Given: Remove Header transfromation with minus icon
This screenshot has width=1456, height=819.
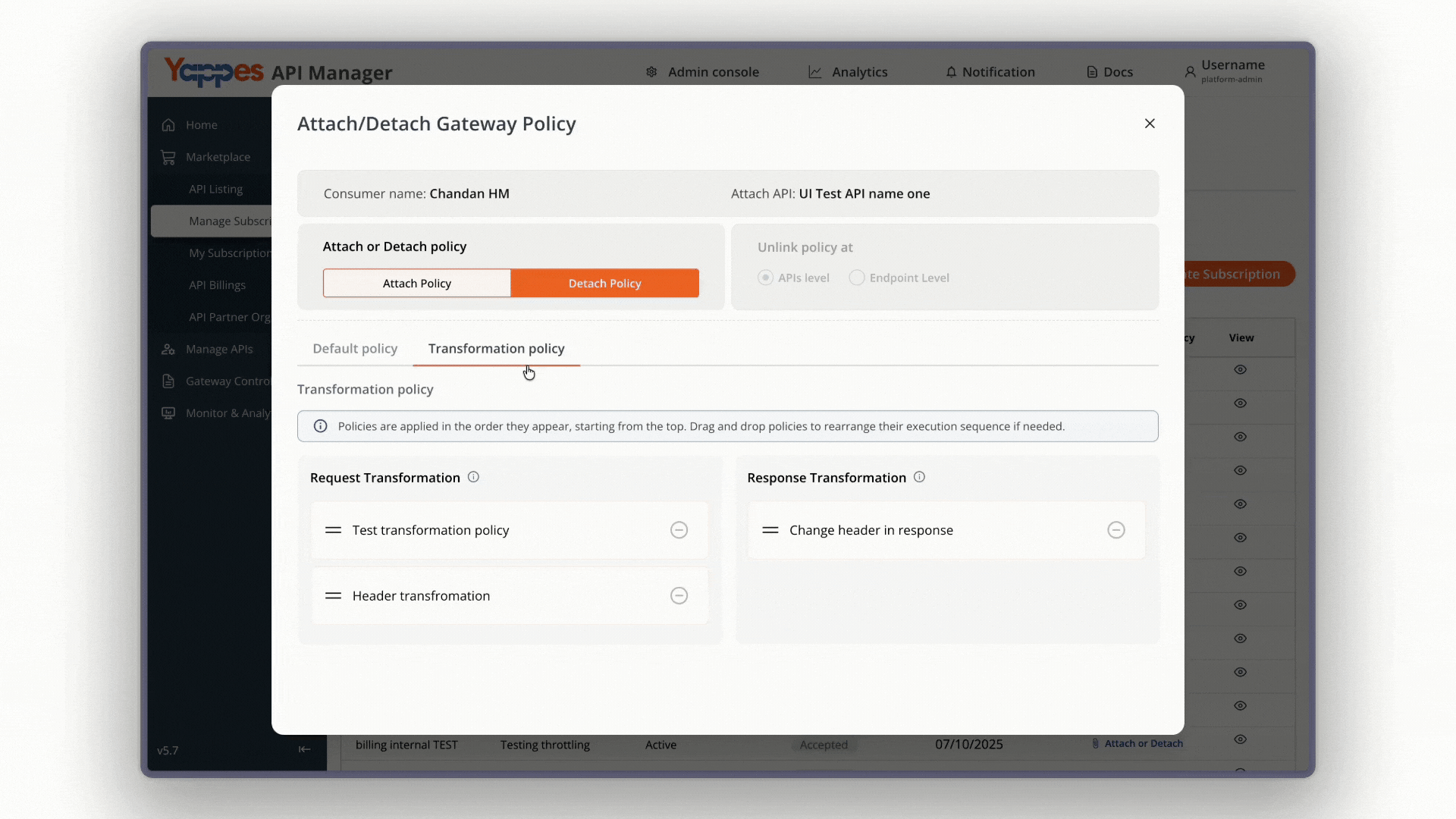Looking at the screenshot, I should pos(679,596).
